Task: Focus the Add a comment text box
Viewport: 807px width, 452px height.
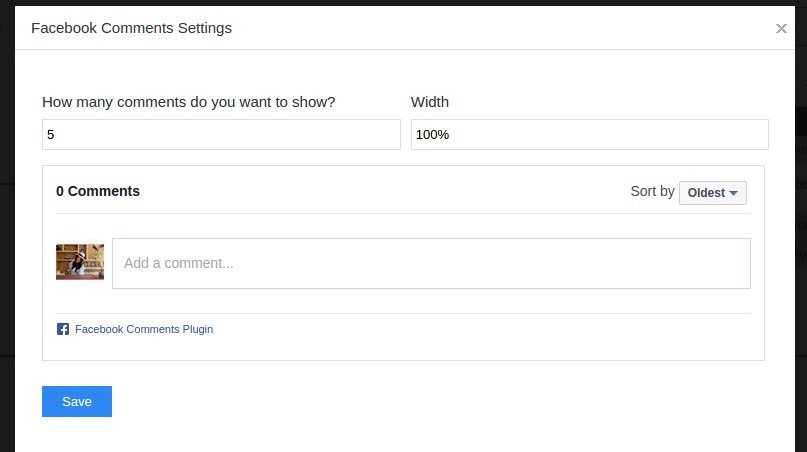Action: (x=431, y=264)
